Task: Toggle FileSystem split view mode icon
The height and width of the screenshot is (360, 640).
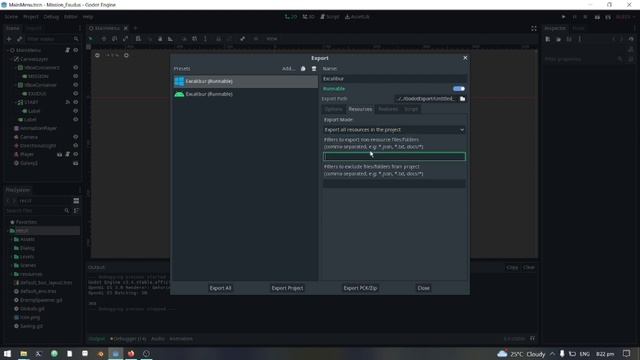Action: click(76, 201)
